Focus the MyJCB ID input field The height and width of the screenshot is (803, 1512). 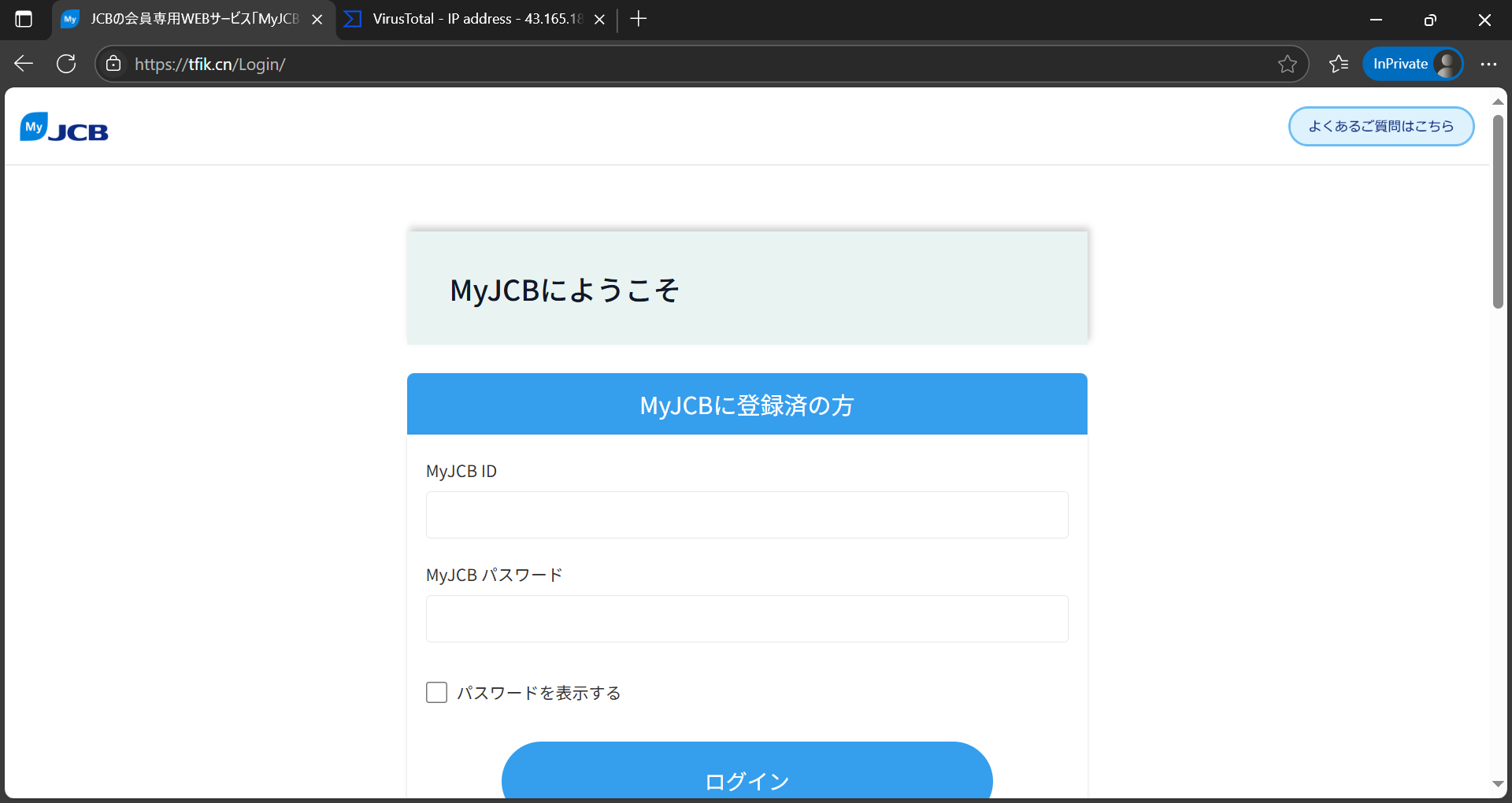coord(747,515)
